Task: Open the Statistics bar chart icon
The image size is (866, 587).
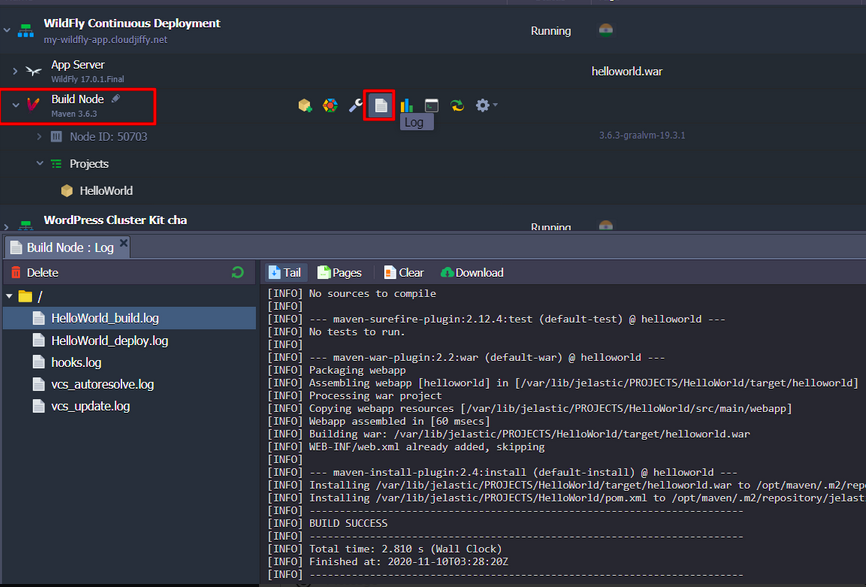Action: 407,105
